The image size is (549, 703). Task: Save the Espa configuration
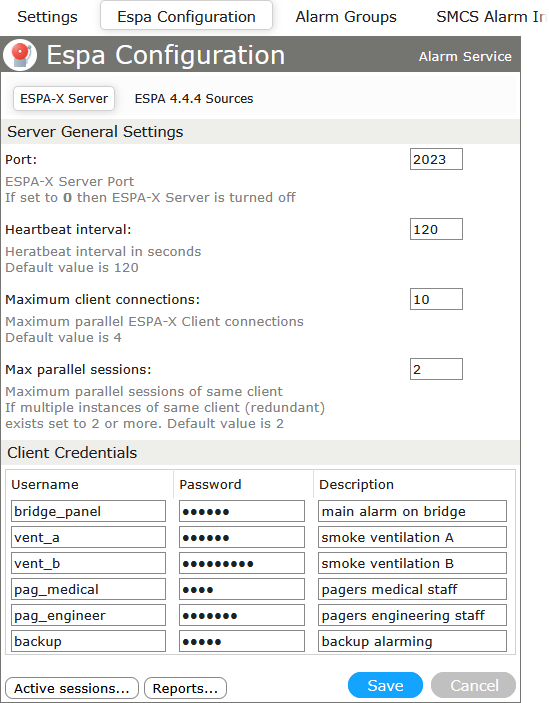coord(385,685)
